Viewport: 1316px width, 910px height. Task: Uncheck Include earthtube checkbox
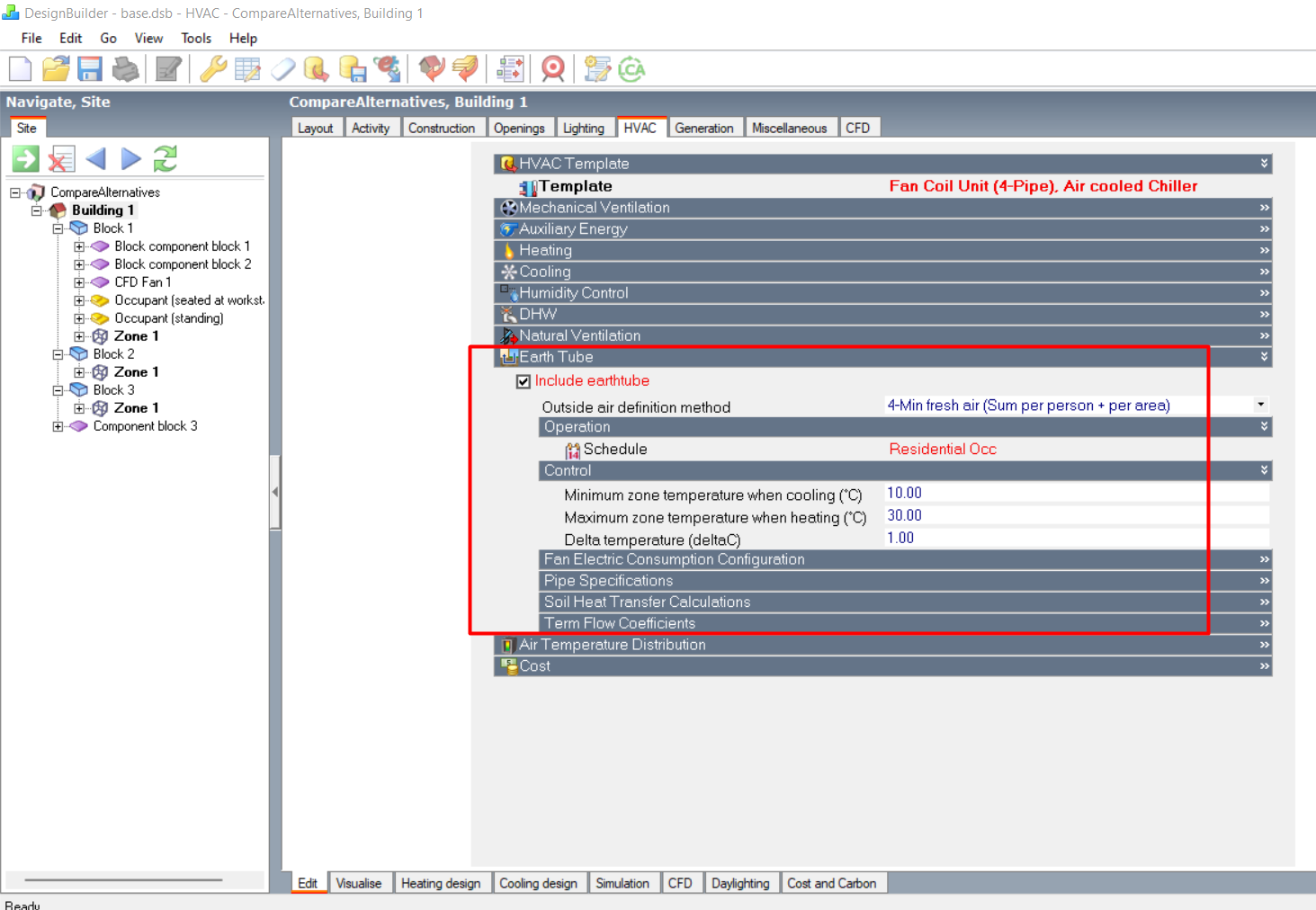click(524, 381)
